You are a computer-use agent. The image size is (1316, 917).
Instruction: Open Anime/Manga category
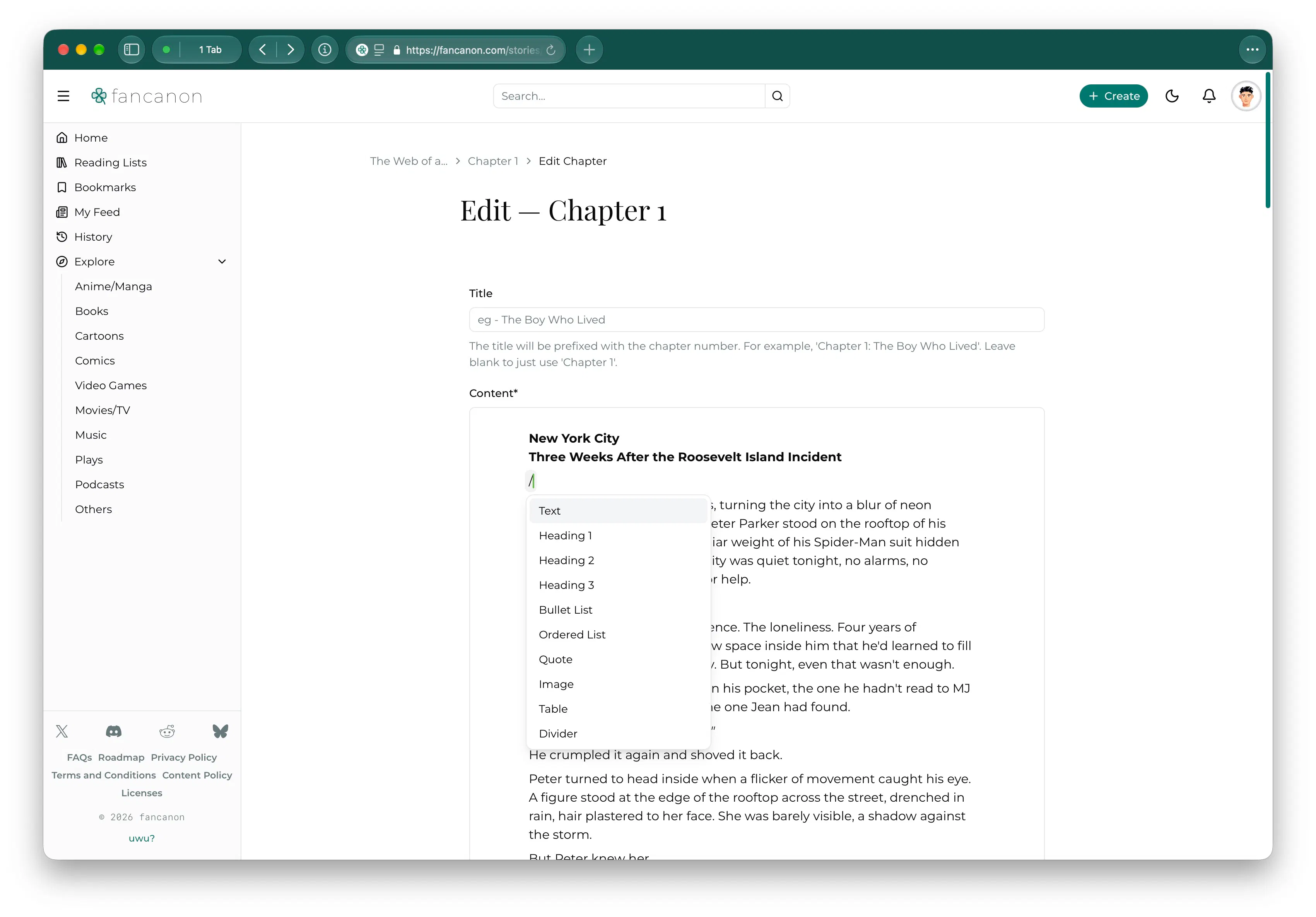pos(113,287)
